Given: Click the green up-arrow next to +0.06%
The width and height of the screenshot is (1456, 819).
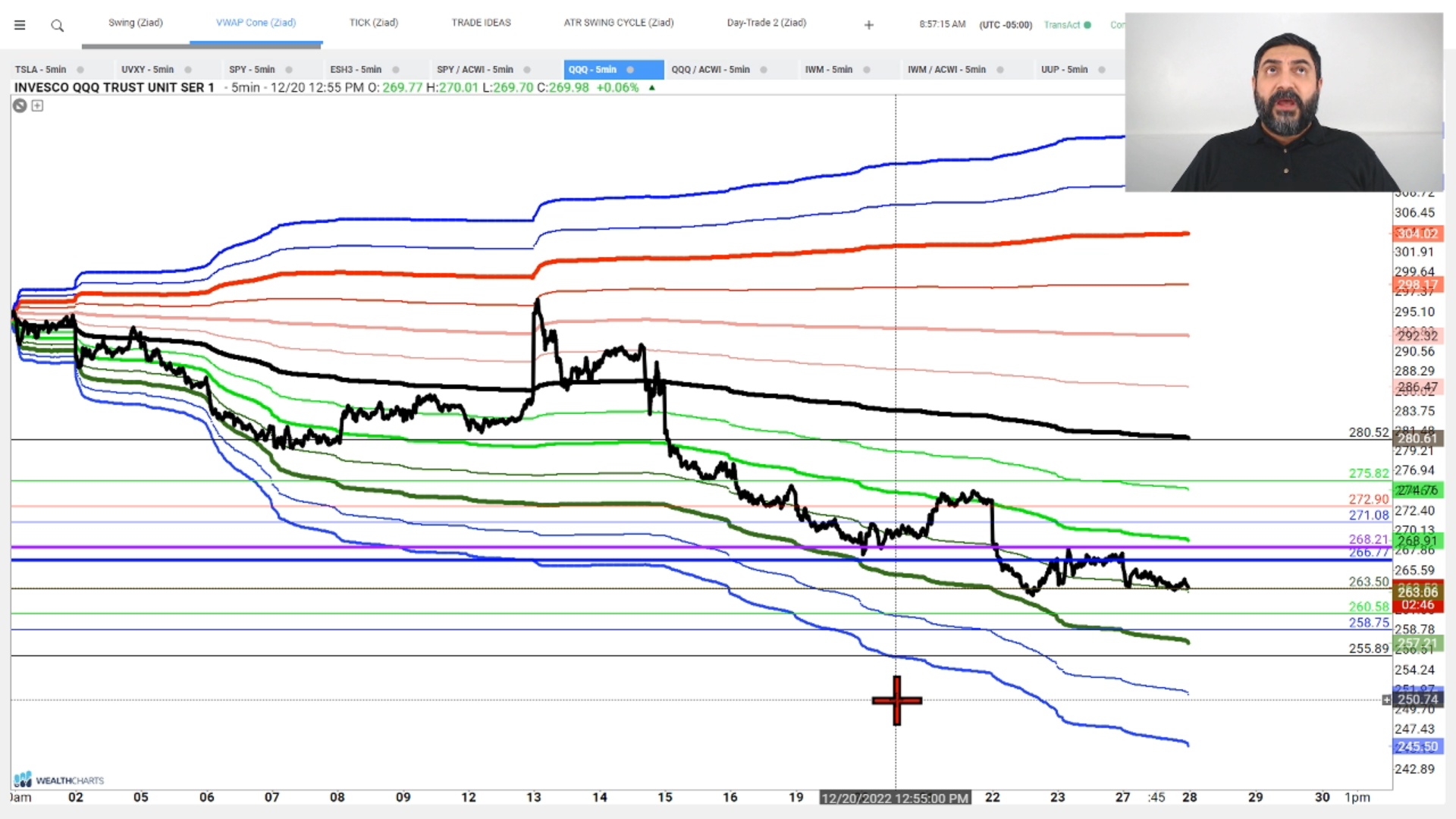Looking at the screenshot, I should tap(651, 88).
